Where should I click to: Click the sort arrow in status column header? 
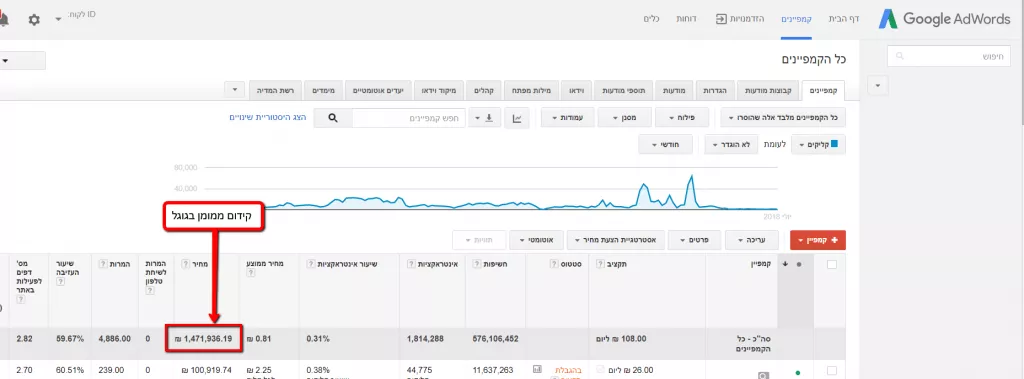pos(785,264)
